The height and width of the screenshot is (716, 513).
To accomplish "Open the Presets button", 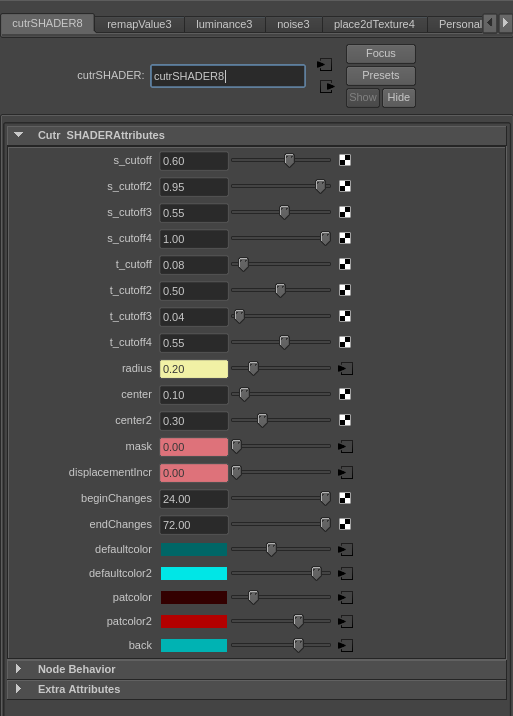I will click(381, 75).
